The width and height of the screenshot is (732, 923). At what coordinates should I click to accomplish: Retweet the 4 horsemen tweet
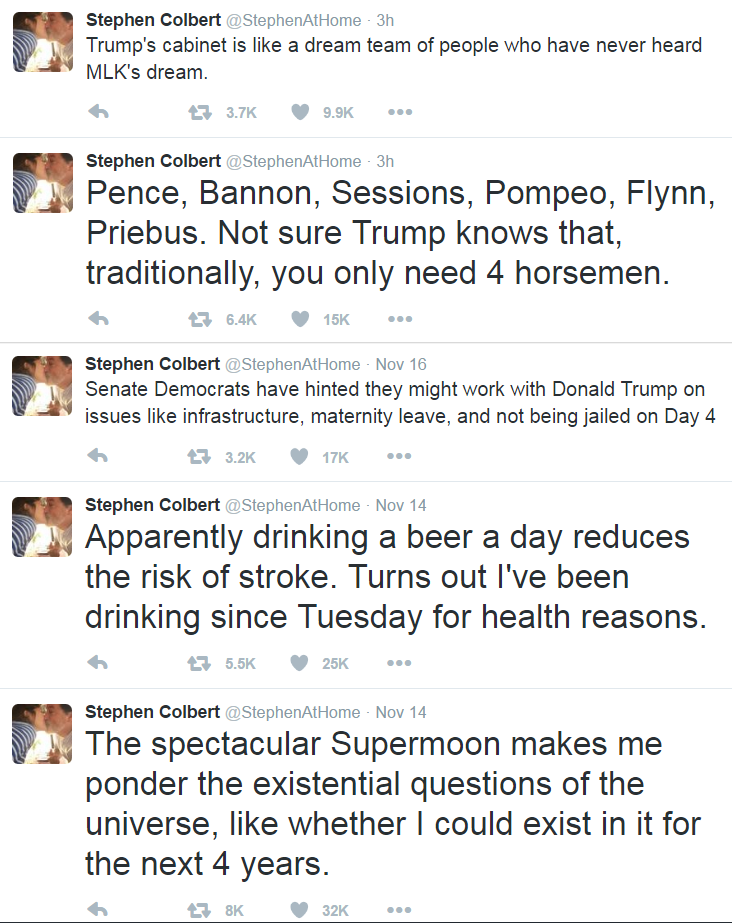coord(200,320)
